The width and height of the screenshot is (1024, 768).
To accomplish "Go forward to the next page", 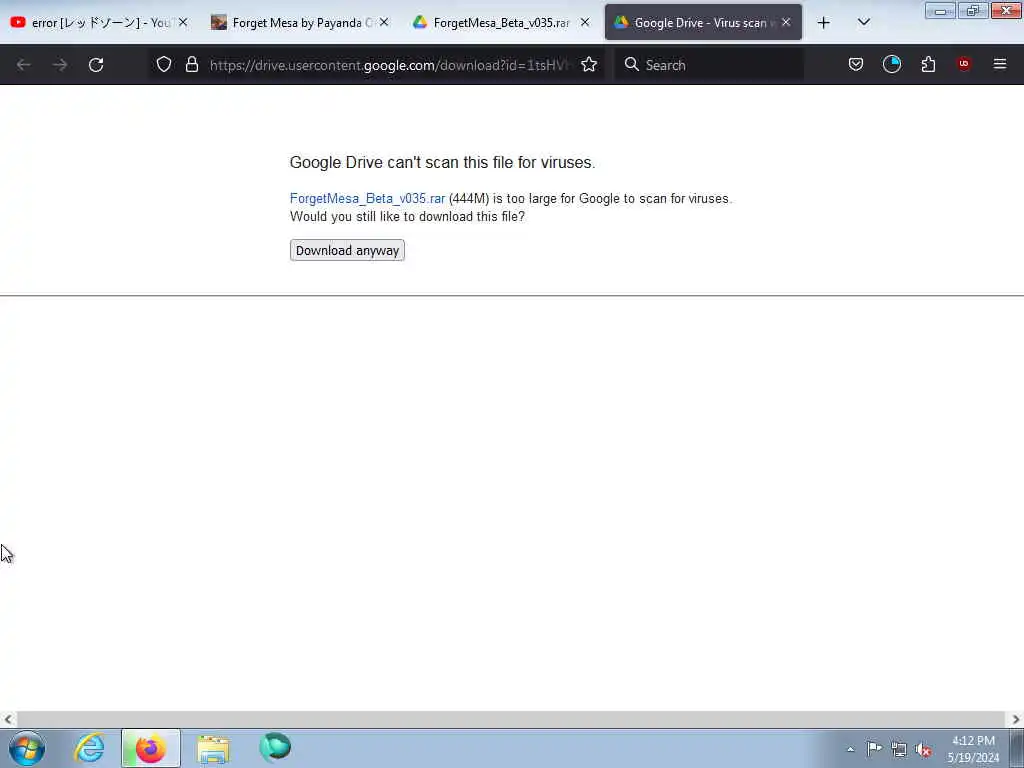I will [60, 65].
